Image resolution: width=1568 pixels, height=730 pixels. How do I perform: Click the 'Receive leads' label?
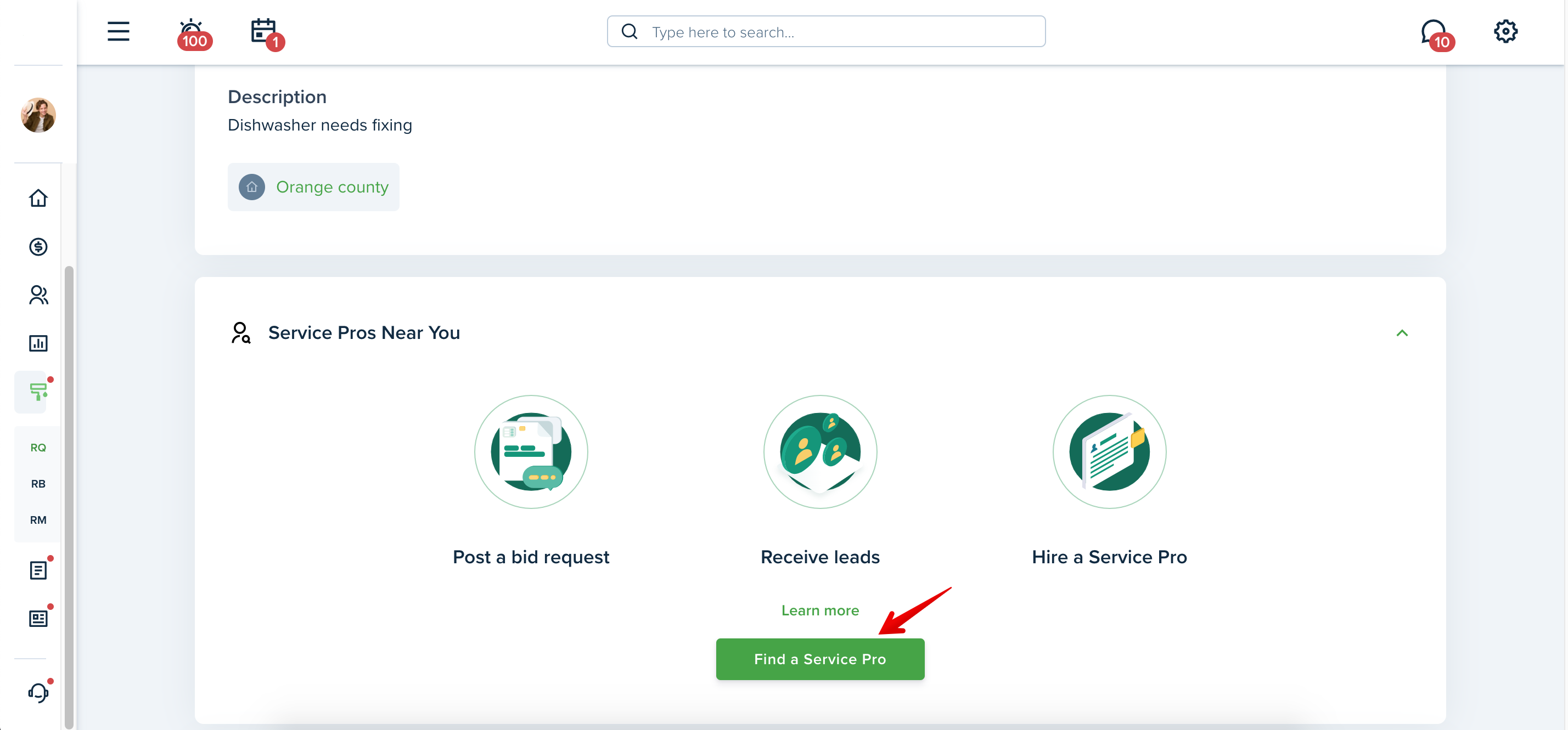click(820, 557)
